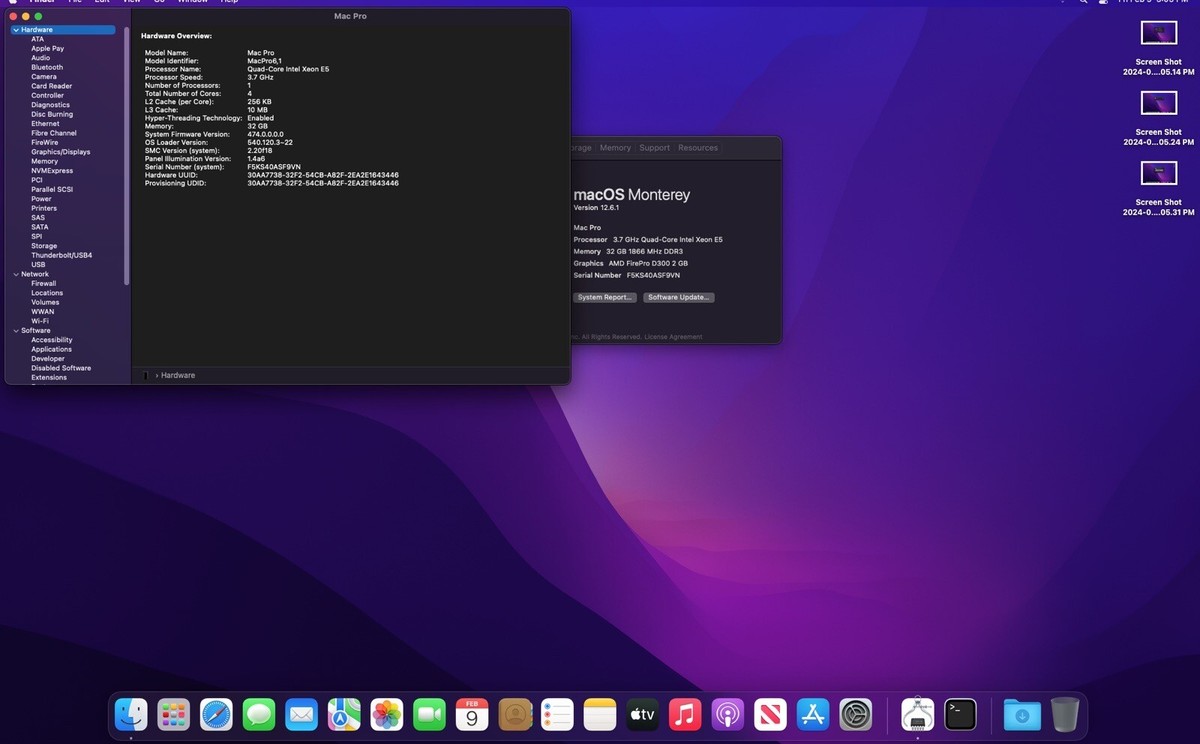Open the Apple TV app in the Dock
This screenshot has height=744, width=1200.
pyautogui.click(x=642, y=714)
